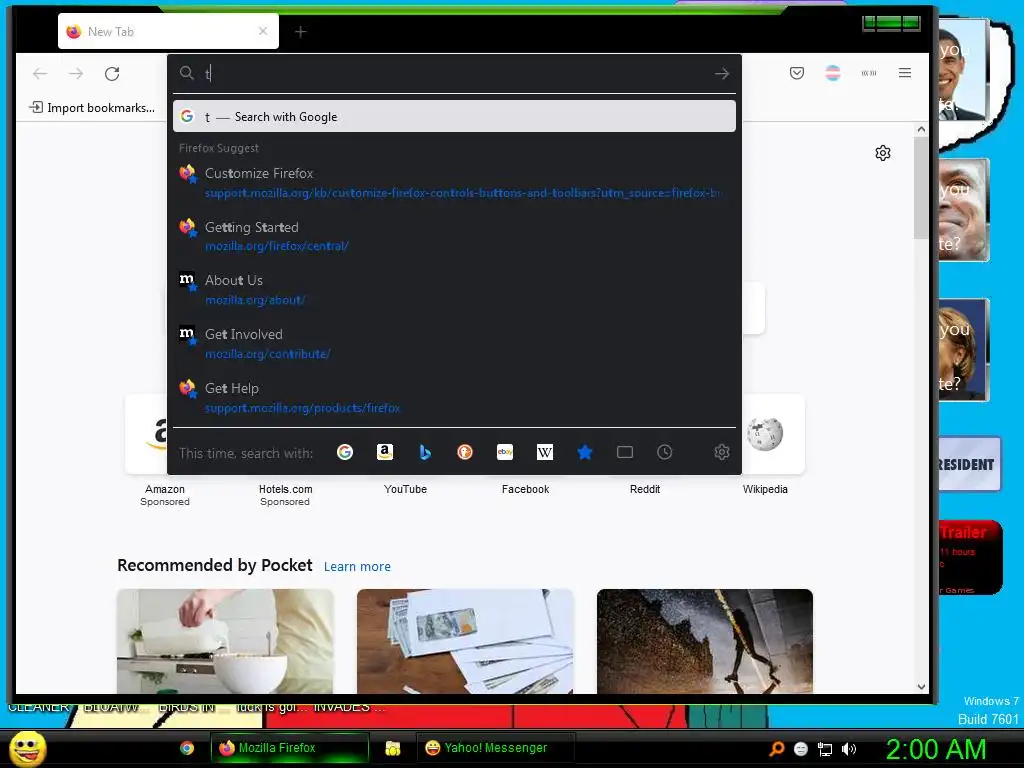Search this time with DuckDuckGo icon

pos(464,452)
